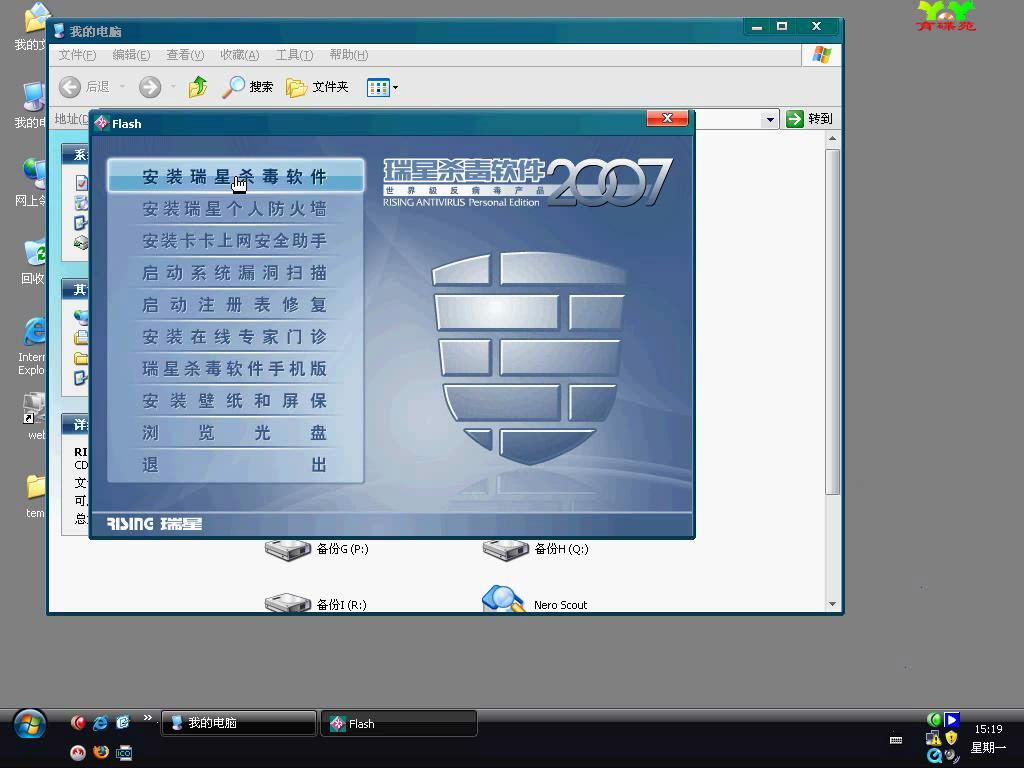Click the vertical scrollbar thumb in 我的电脑
Image resolution: width=1024 pixels, height=768 pixels.
click(832, 321)
